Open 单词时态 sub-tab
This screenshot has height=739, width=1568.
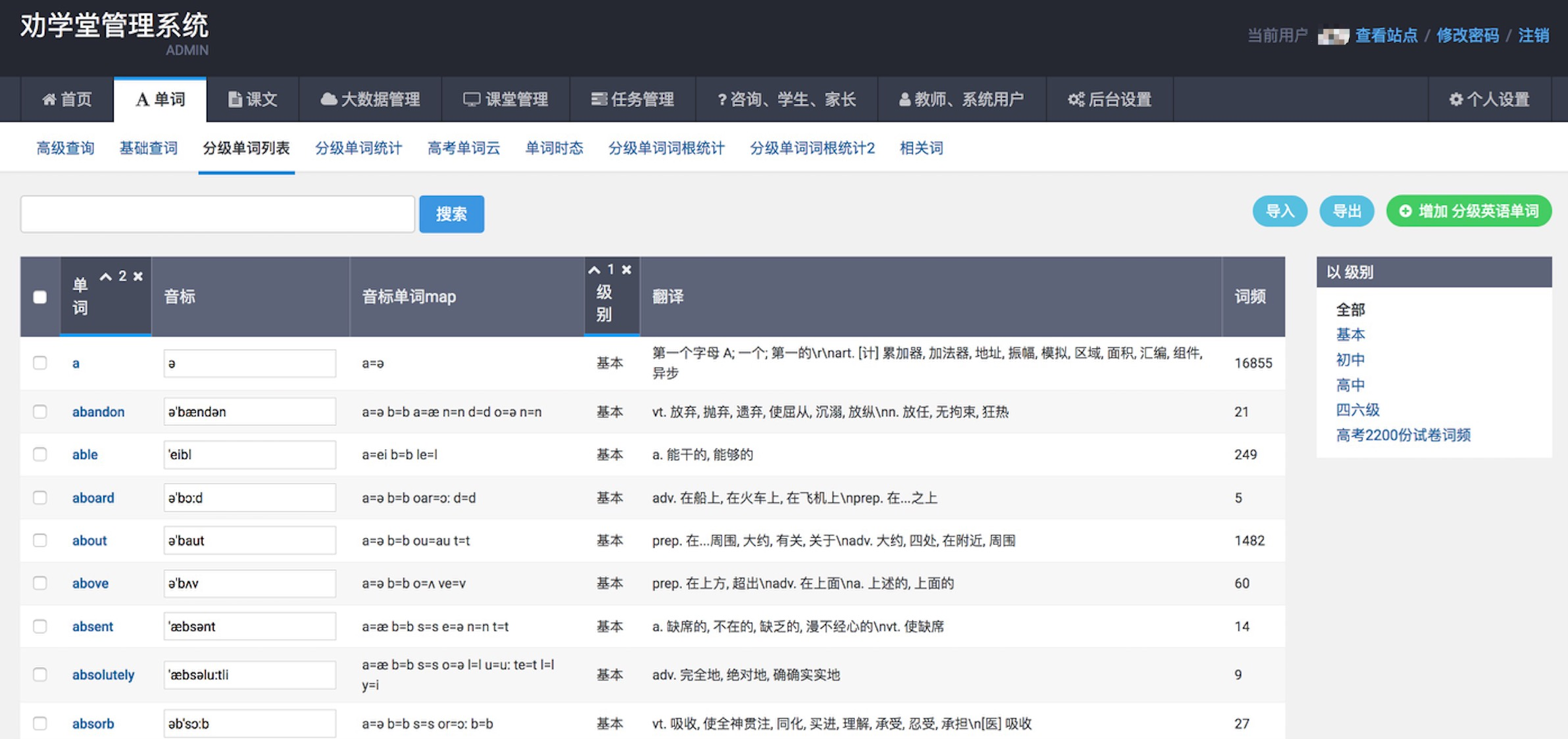coord(554,148)
